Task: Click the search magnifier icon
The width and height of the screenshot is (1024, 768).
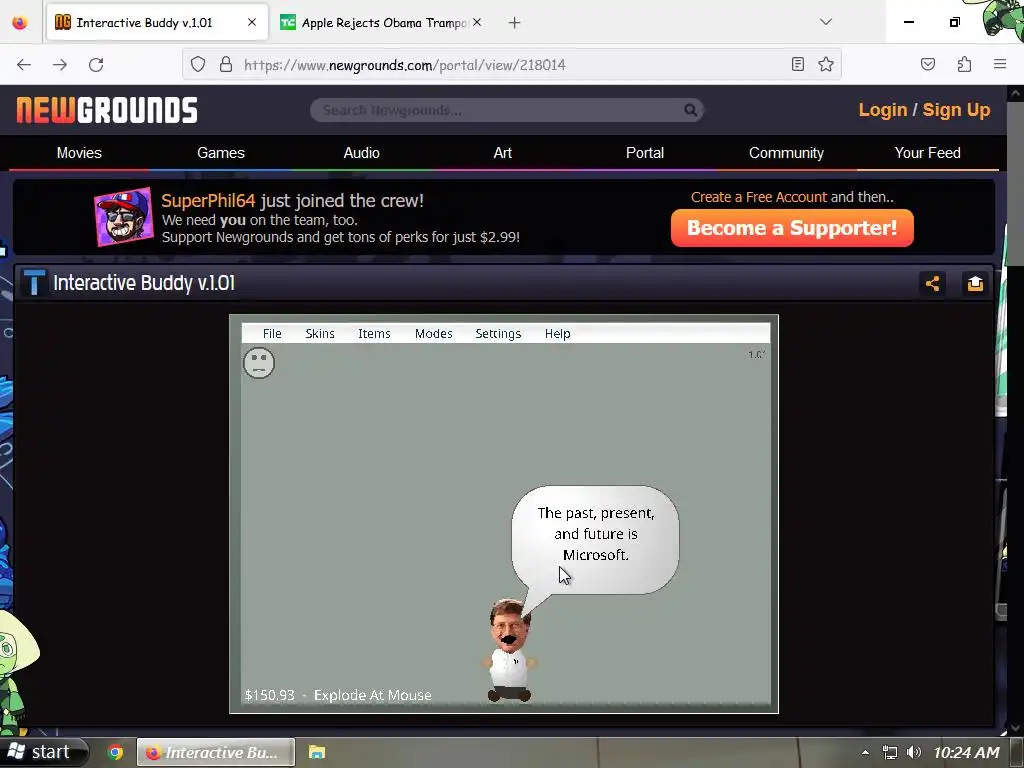Action: tap(690, 110)
